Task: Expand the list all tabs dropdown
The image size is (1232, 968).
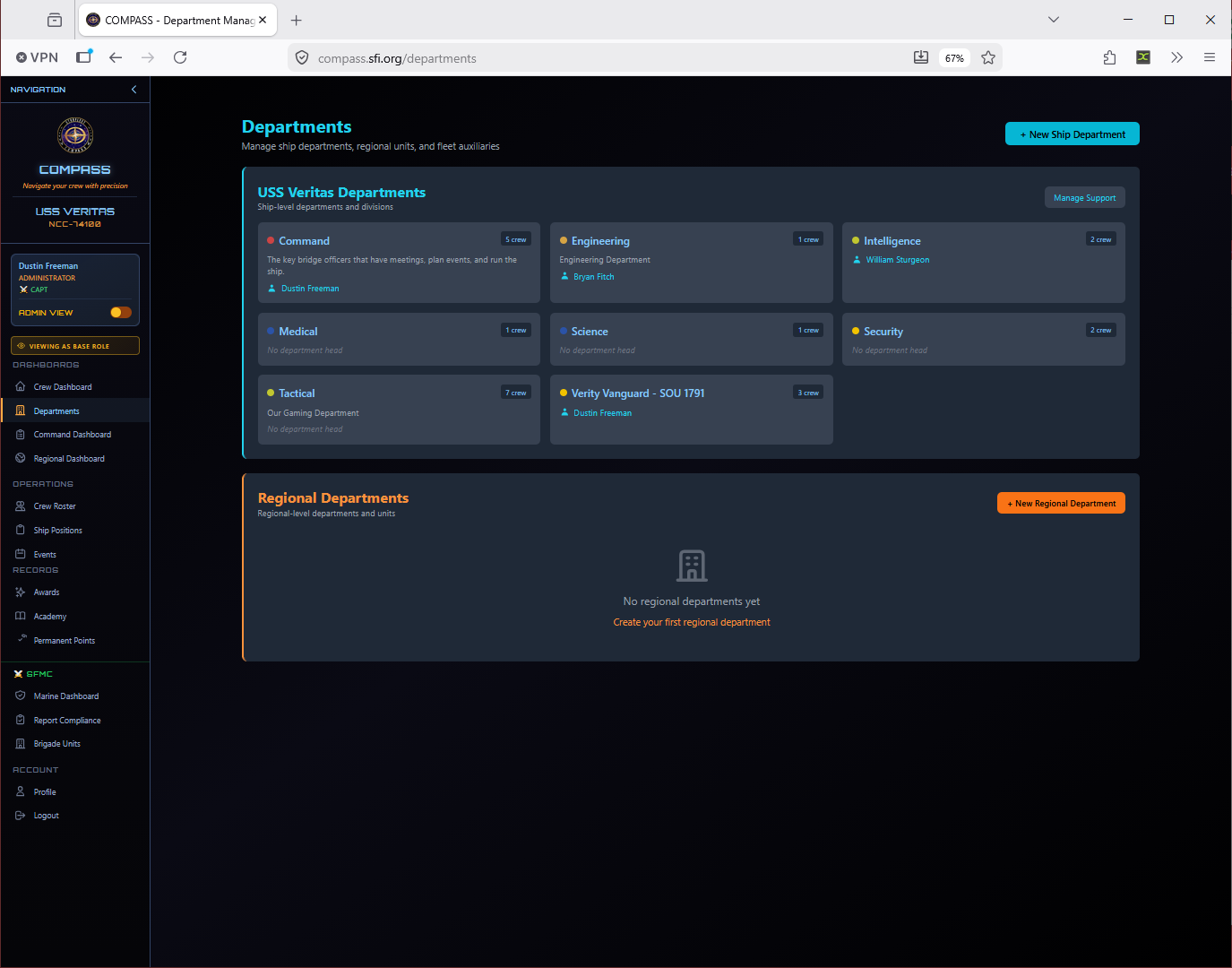Action: 1054,20
